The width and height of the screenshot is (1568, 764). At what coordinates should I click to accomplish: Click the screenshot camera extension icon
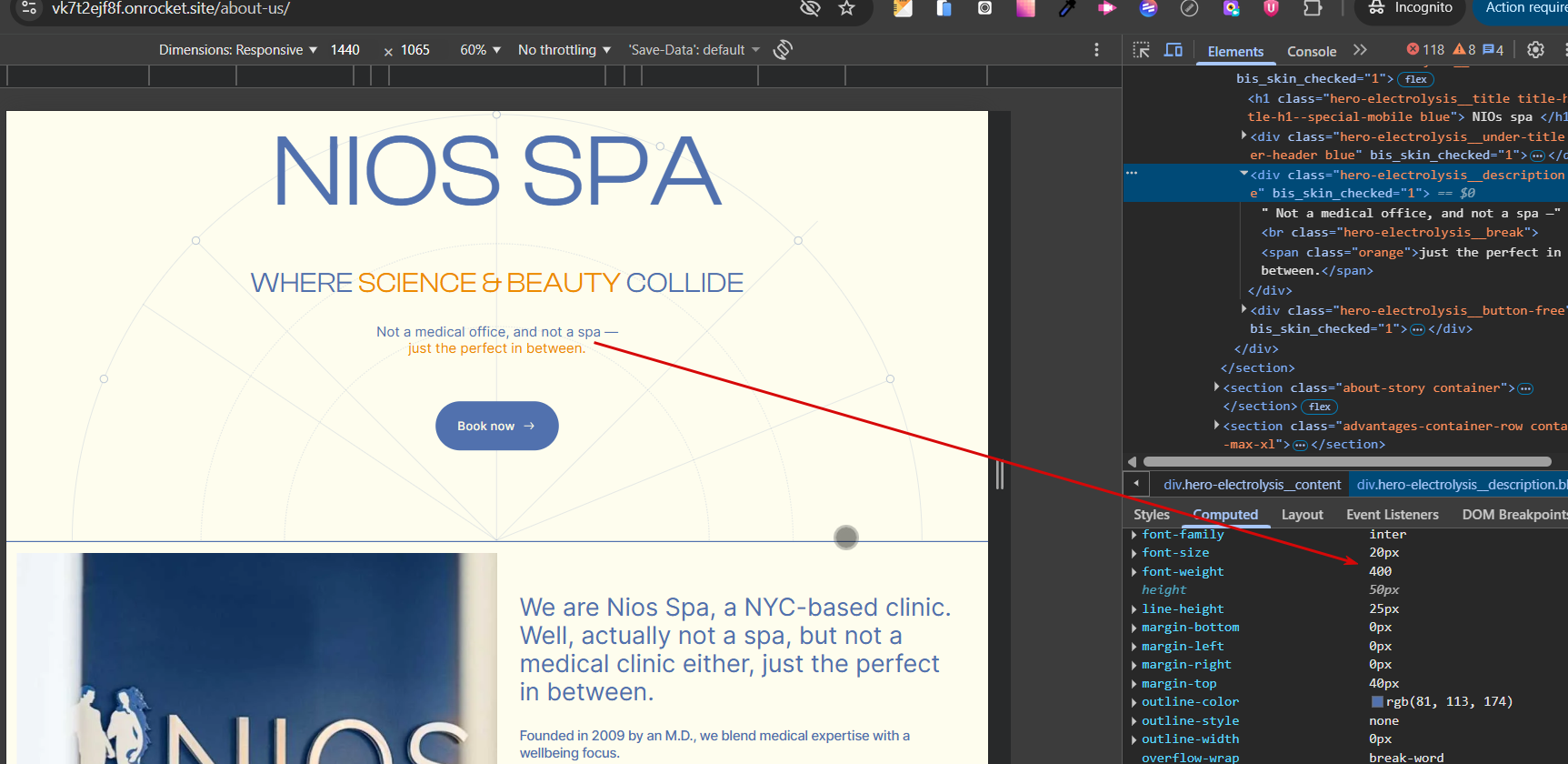coord(984,8)
